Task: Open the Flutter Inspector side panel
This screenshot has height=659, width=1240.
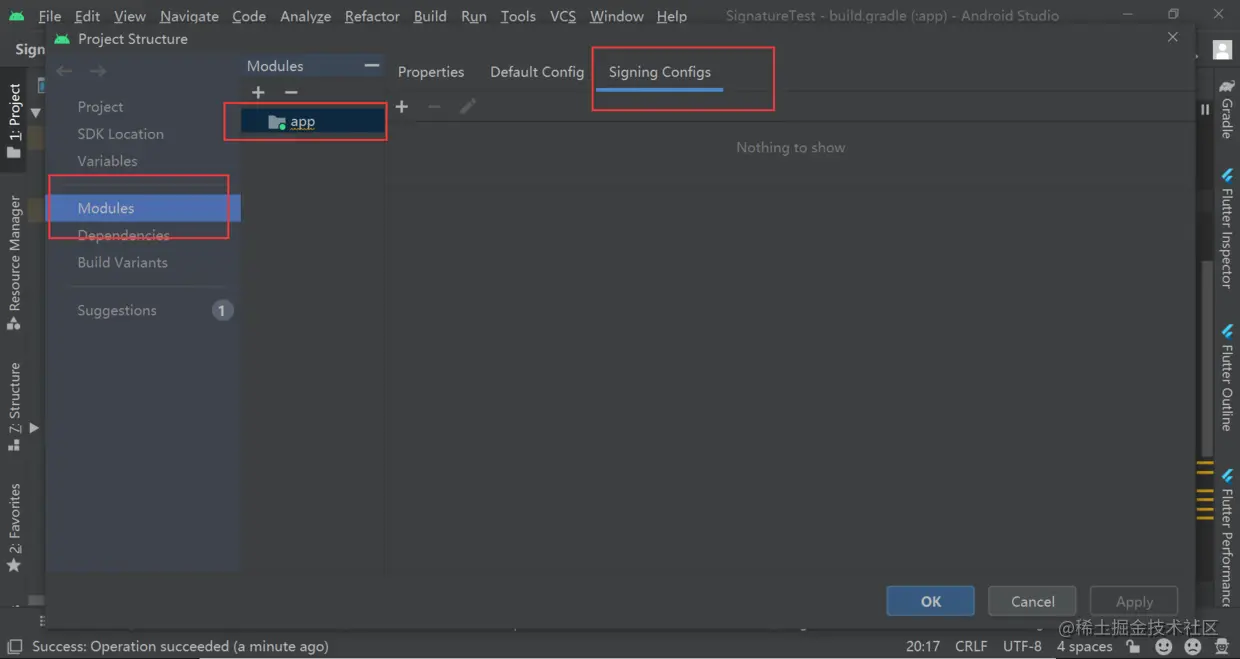Action: click(1227, 229)
